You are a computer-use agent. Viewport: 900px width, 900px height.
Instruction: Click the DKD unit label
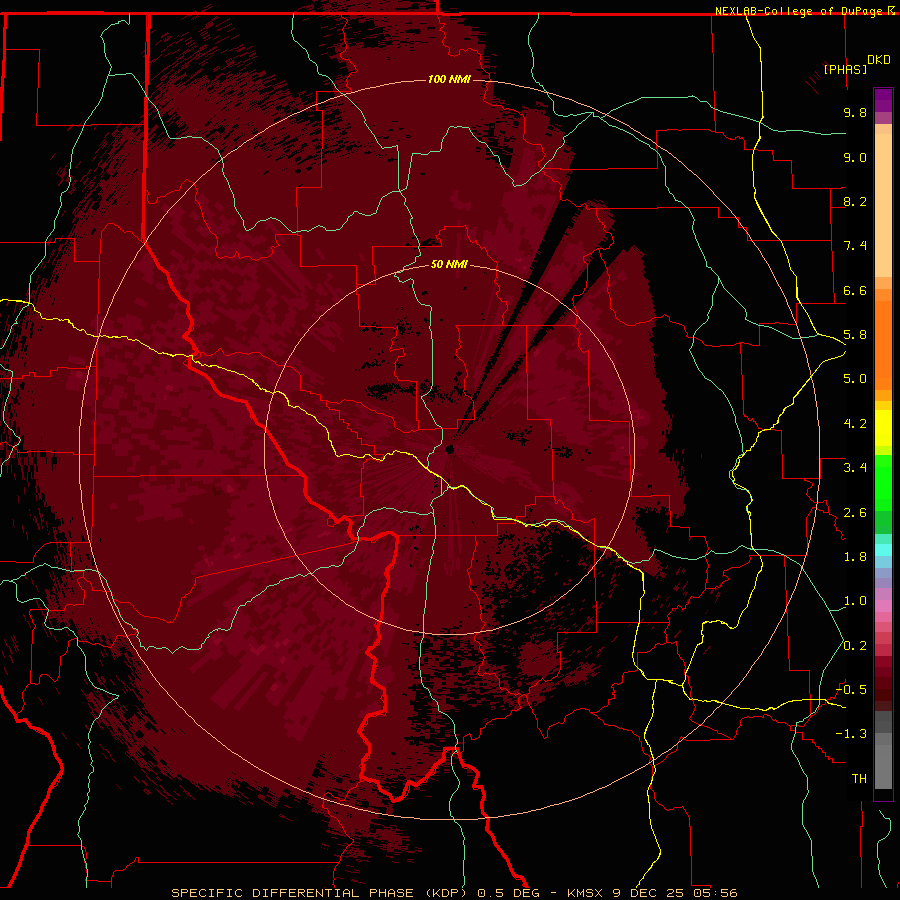(878, 60)
